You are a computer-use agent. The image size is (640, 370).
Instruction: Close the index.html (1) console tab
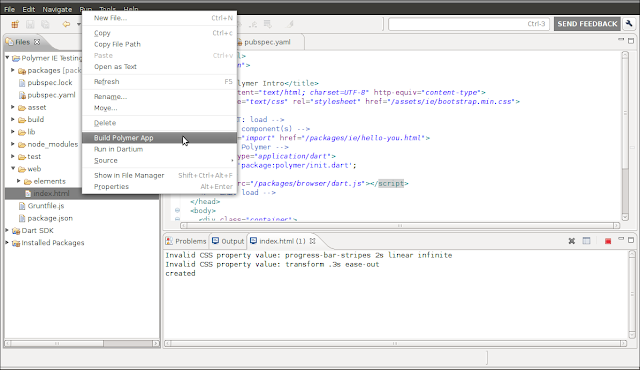[x=313, y=241]
